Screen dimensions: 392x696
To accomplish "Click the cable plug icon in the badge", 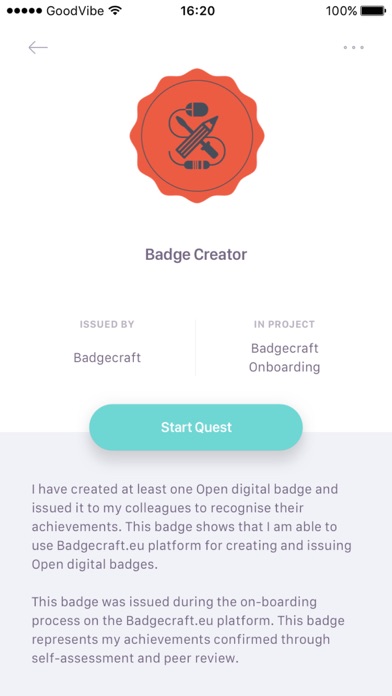I will (196, 165).
